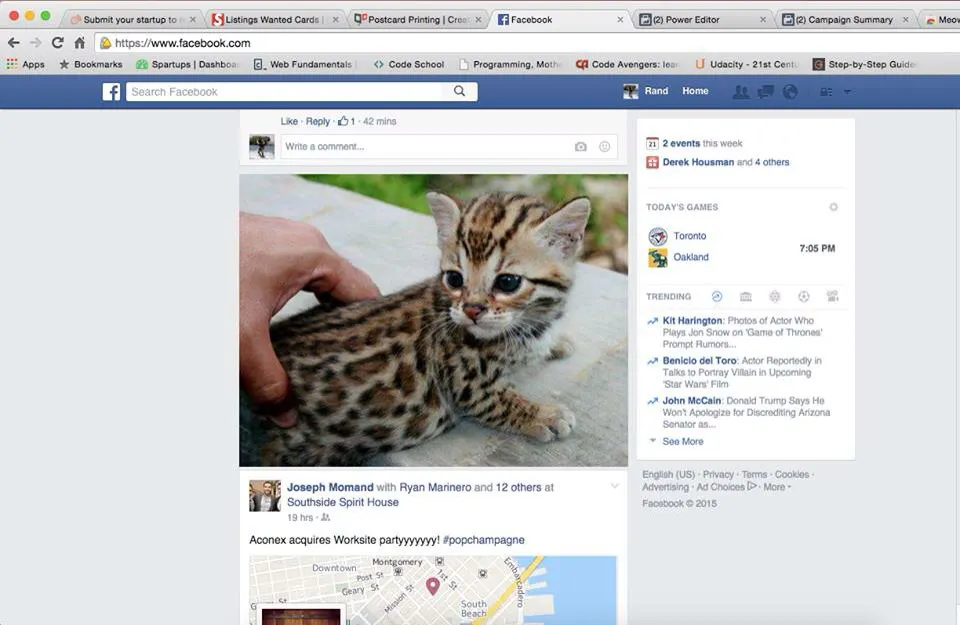This screenshot has height=625, width=960.
Task: Select the Facebook browser tab
Action: tap(560, 20)
